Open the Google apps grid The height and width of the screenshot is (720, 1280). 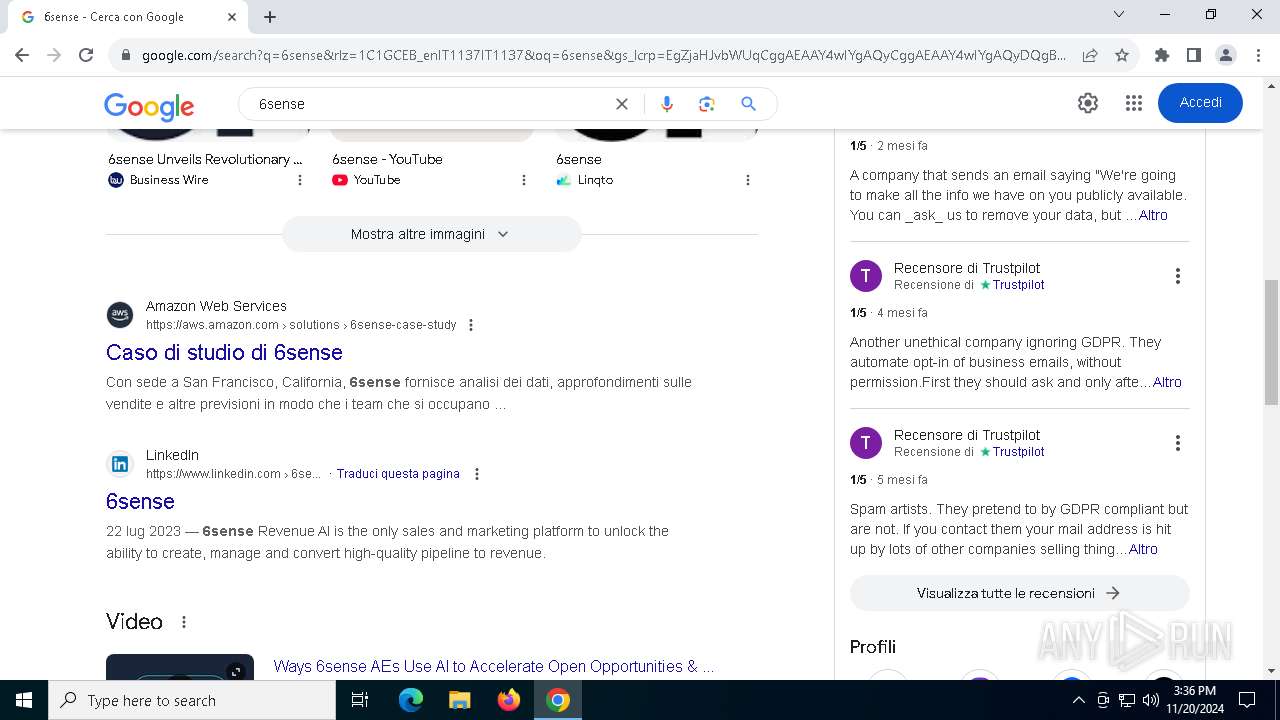[x=1133, y=103]
